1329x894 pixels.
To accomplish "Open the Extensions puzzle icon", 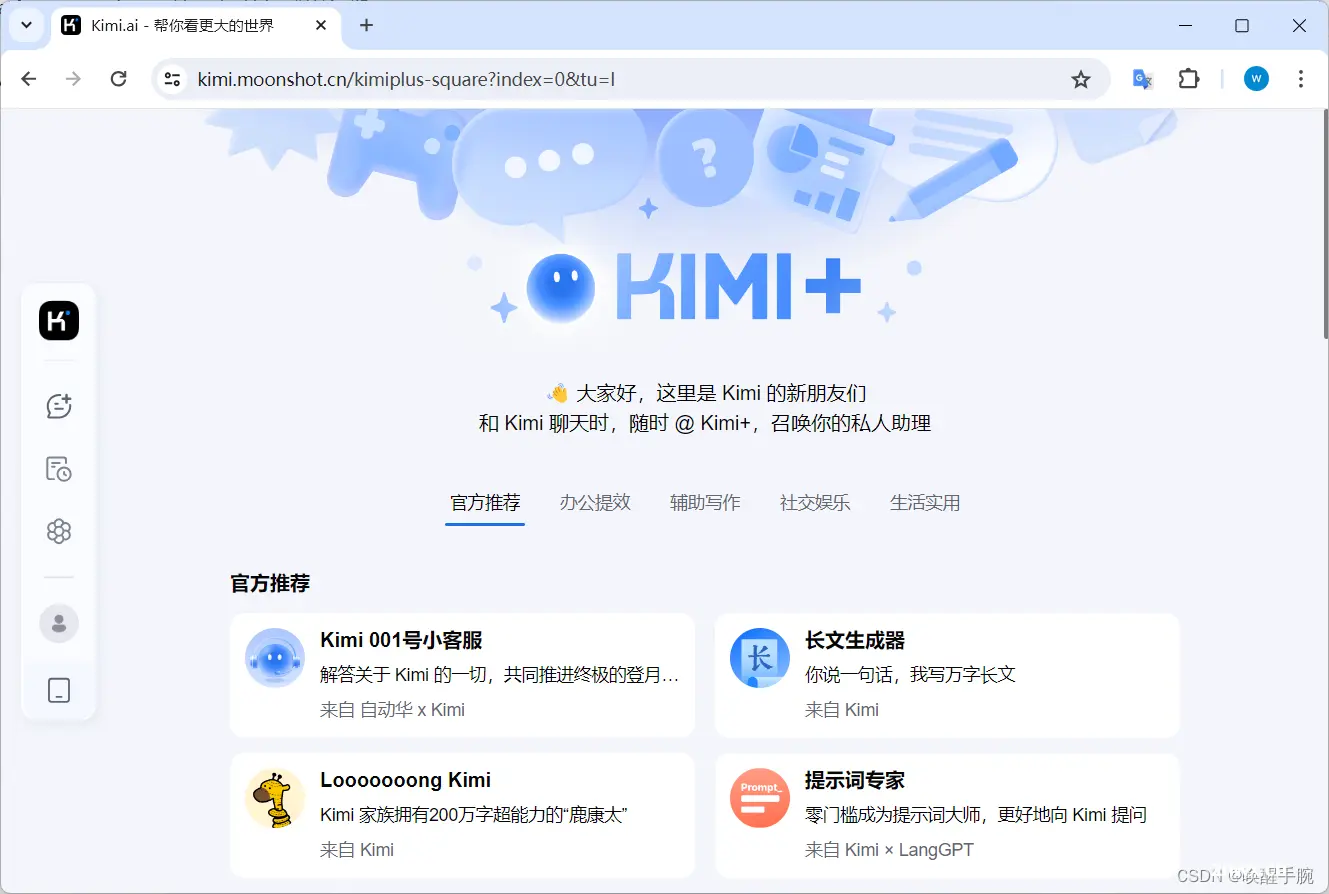I will point(1189,79).
